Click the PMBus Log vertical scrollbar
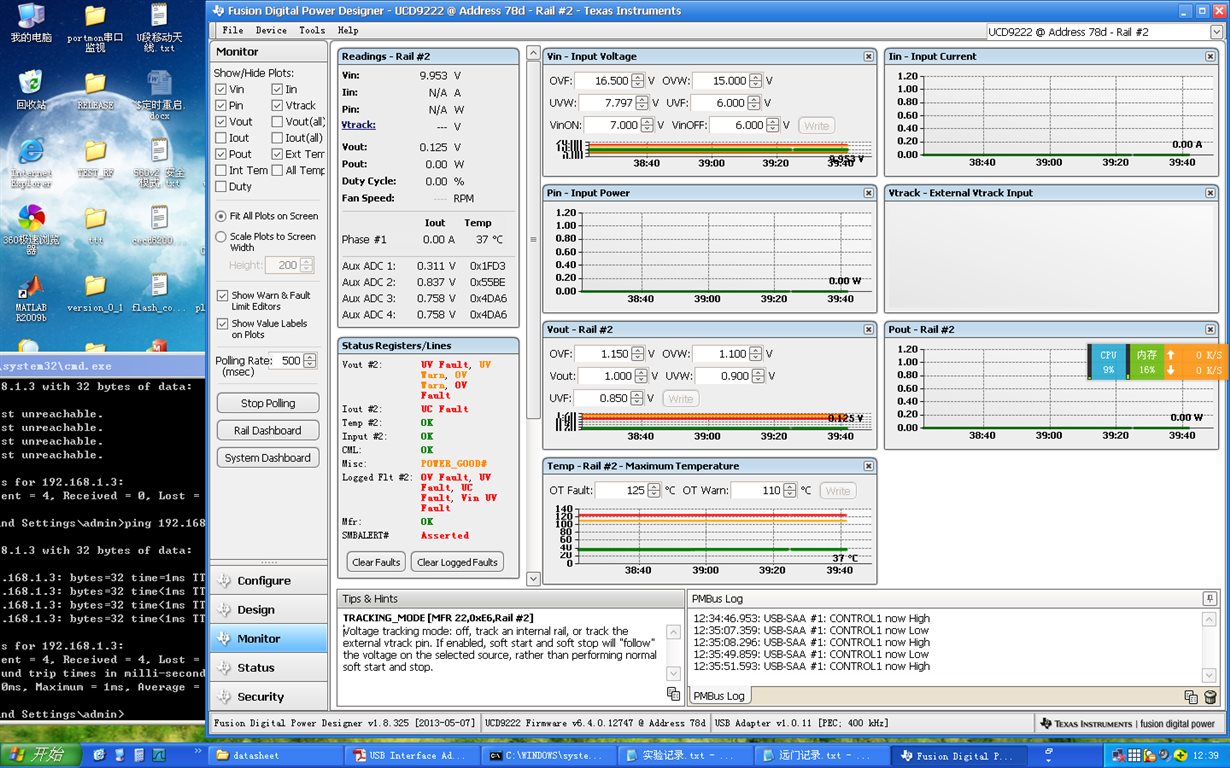Screen dimensions: 1230x768 click(x=1210, y=647)
